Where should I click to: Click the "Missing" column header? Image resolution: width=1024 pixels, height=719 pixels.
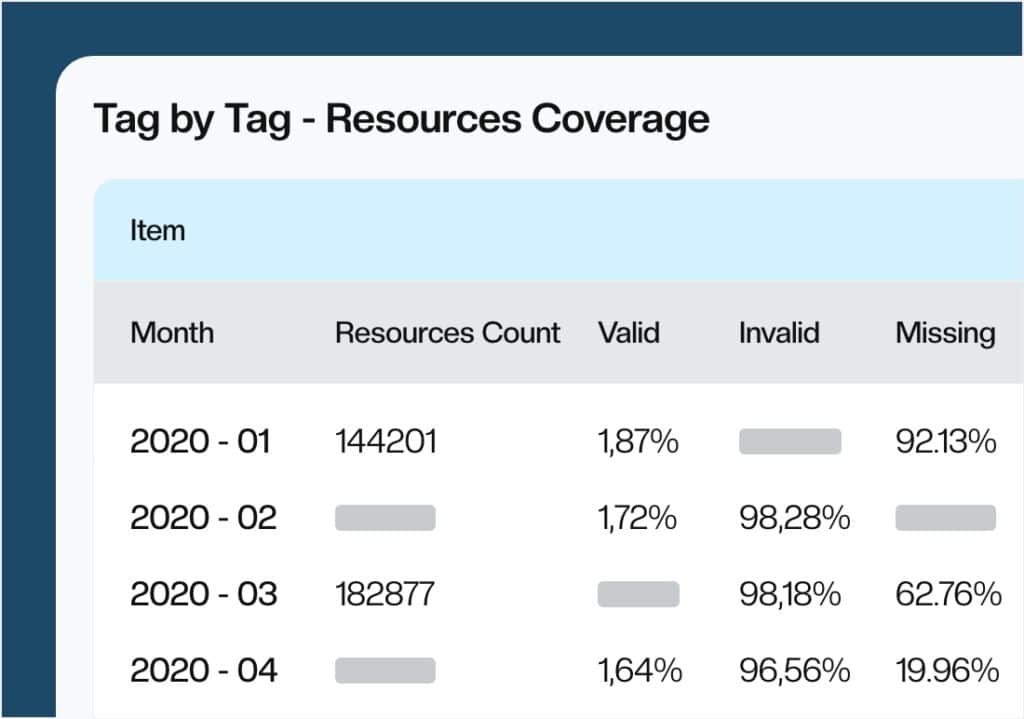[943, 333]
